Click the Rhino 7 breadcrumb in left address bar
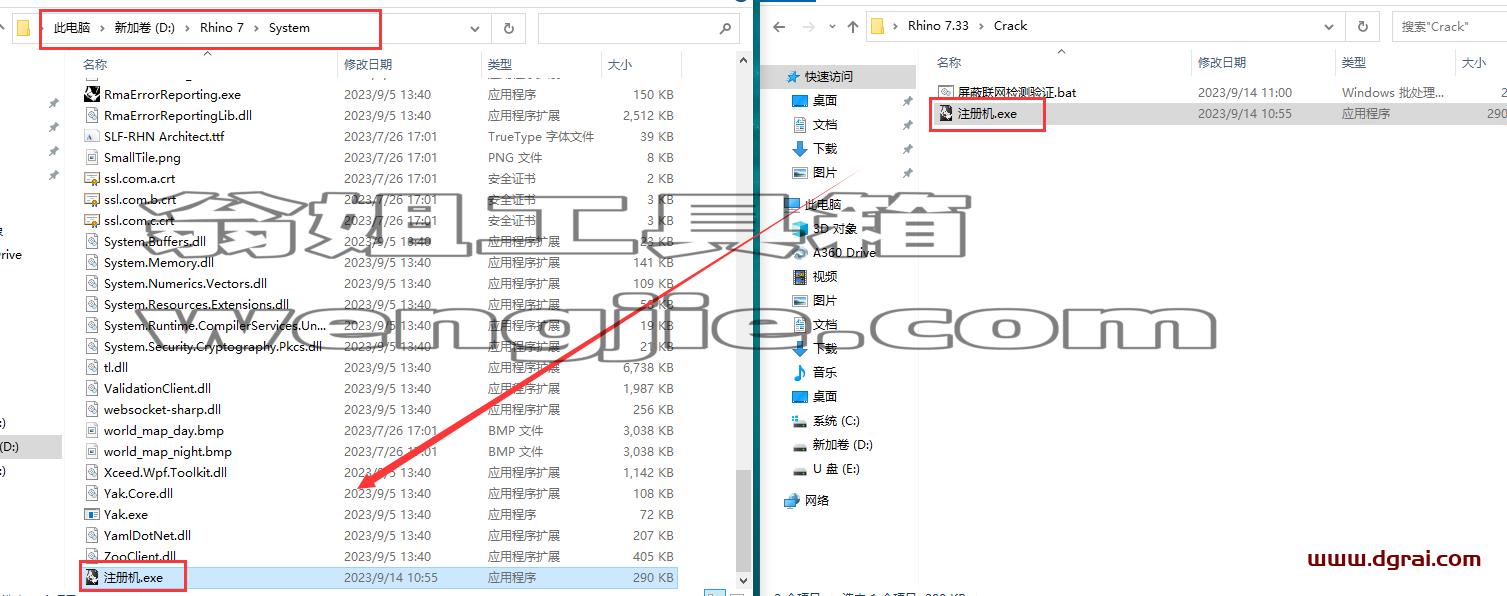 click(x=222, y=28)
